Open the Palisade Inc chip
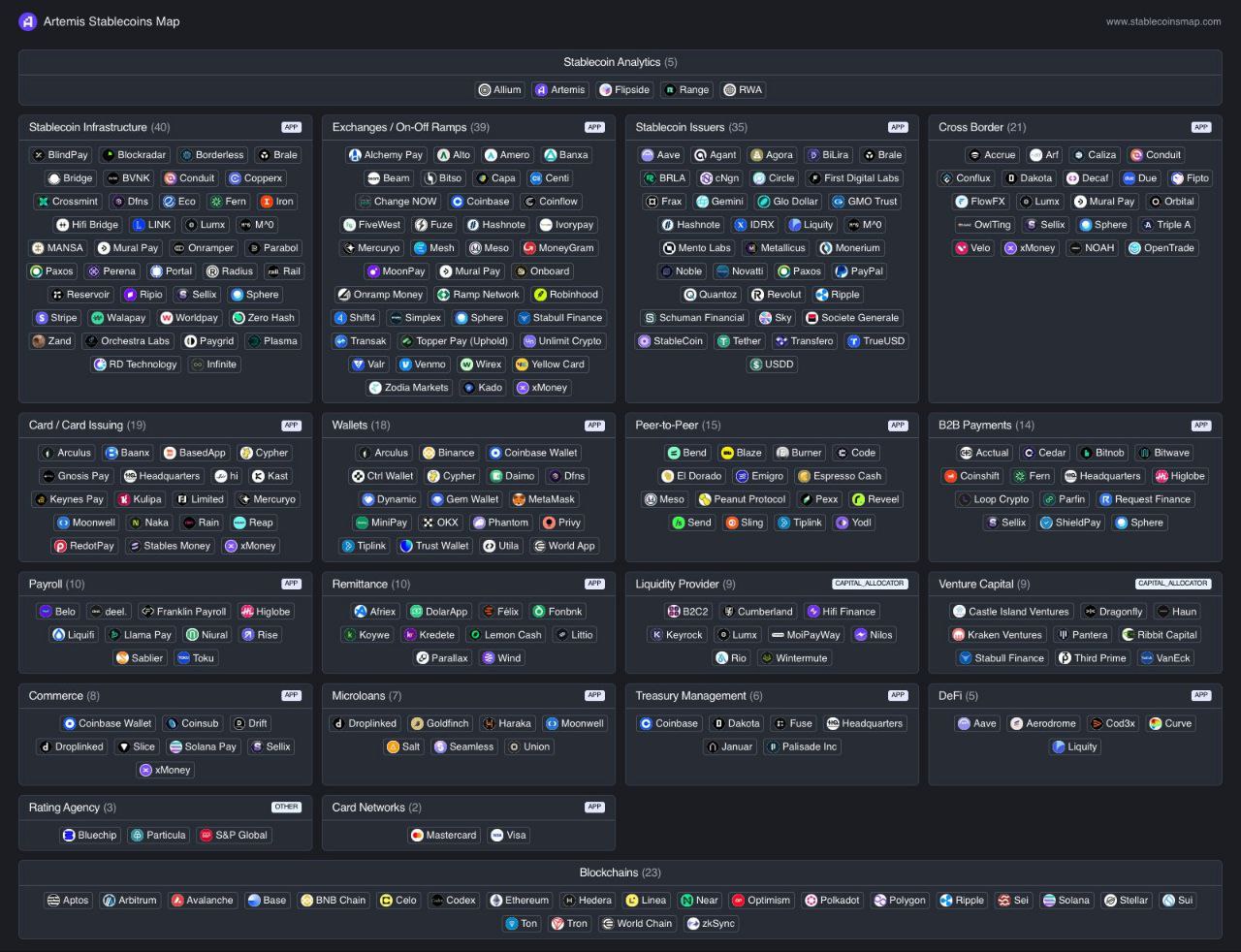This screenshot has height=952, width=1241. 802,747
